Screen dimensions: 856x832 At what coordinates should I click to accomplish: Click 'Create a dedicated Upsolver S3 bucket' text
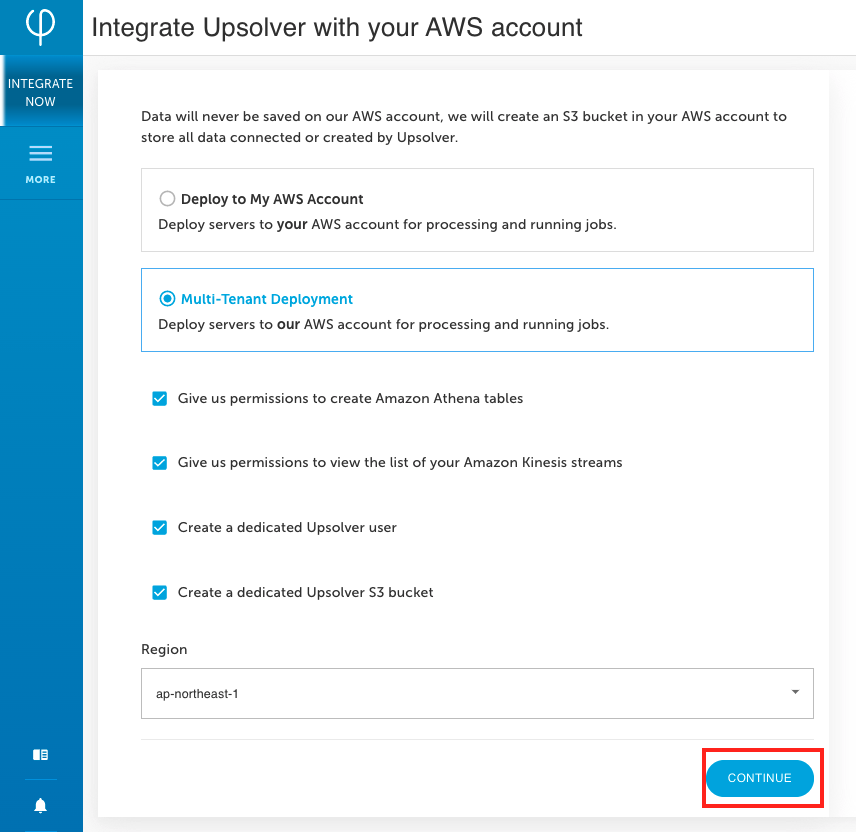point(305,592)
